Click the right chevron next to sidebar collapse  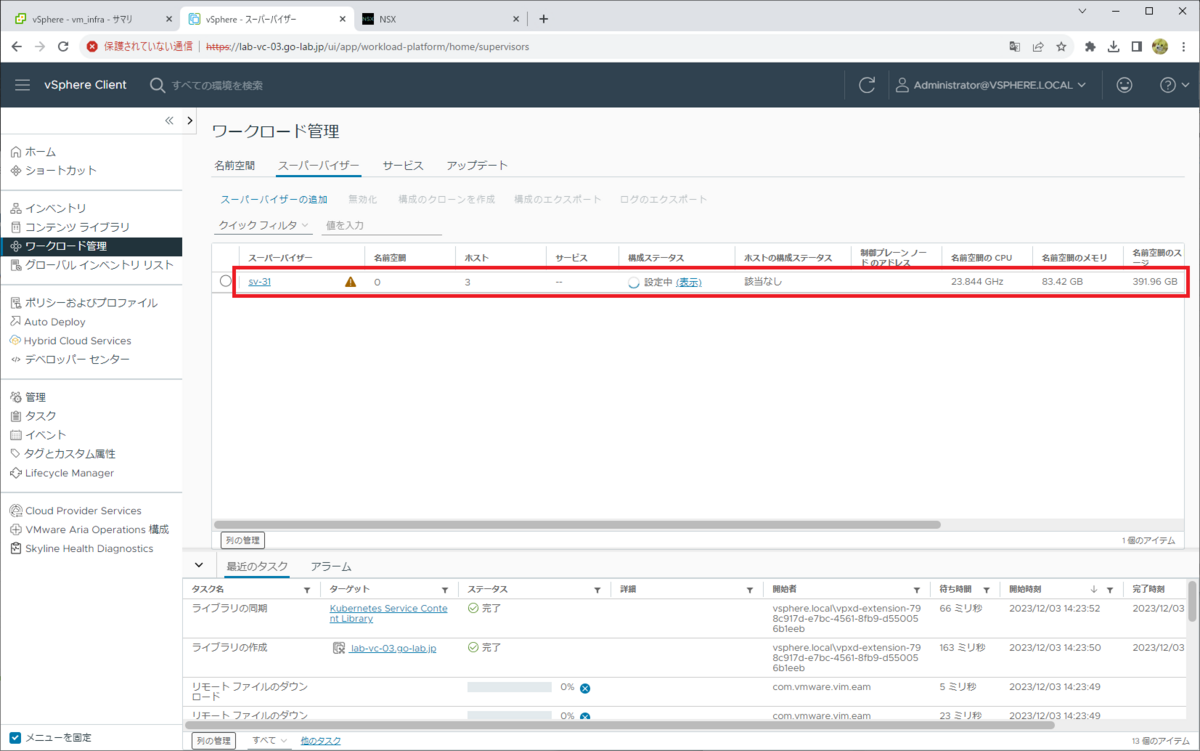[190, 121]
